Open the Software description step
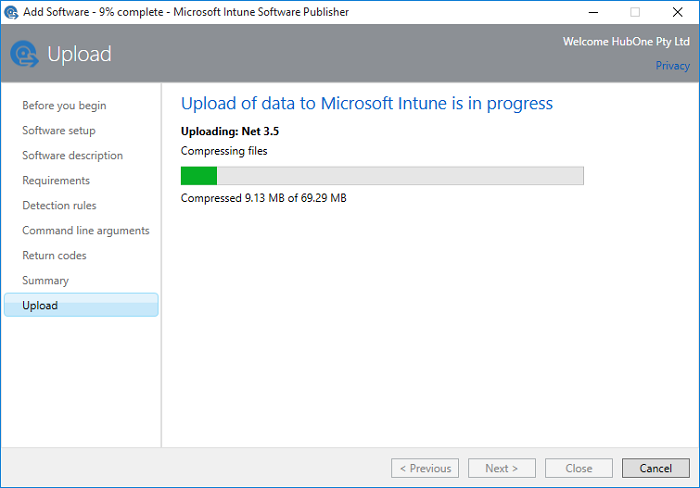Screen dimensions: 700x488 (72, 155)
